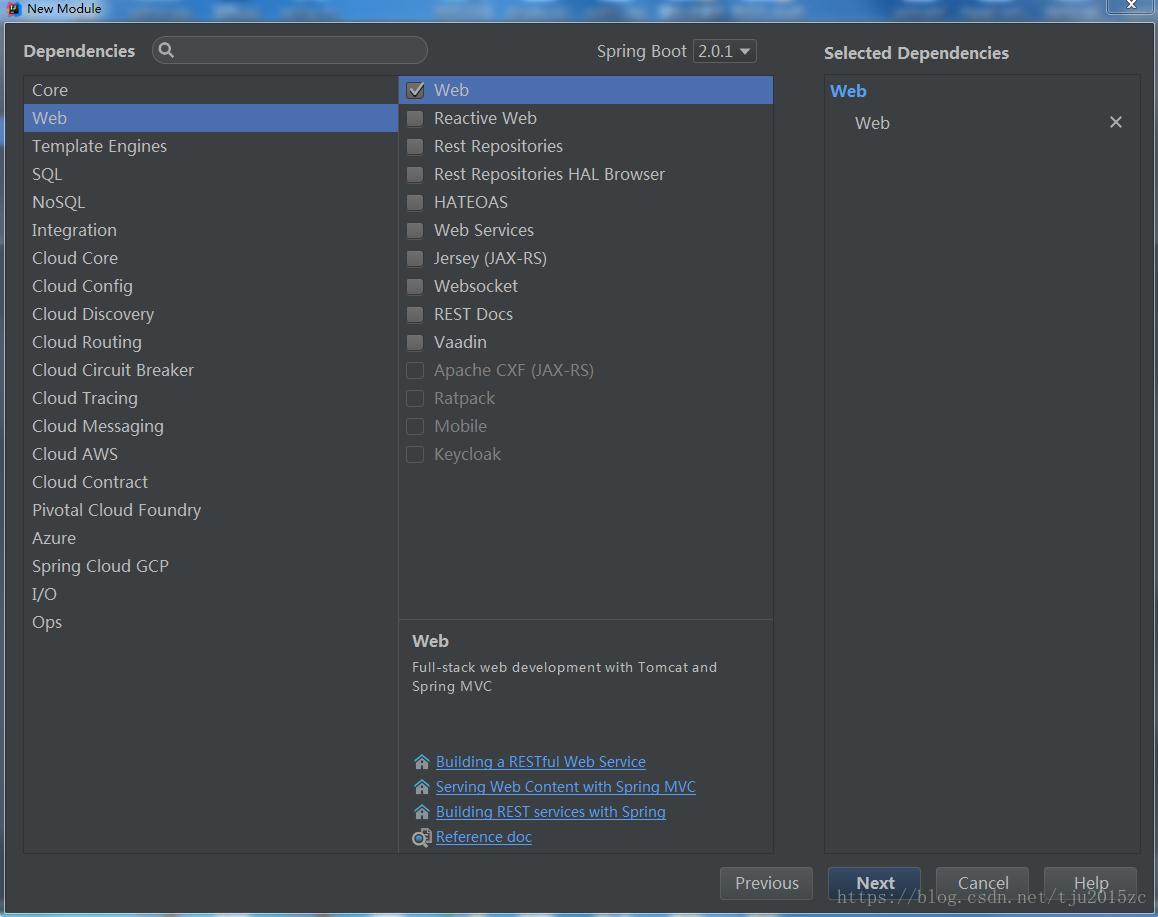
Task: Open the Azure category
Action: click(x=210, y=539)
